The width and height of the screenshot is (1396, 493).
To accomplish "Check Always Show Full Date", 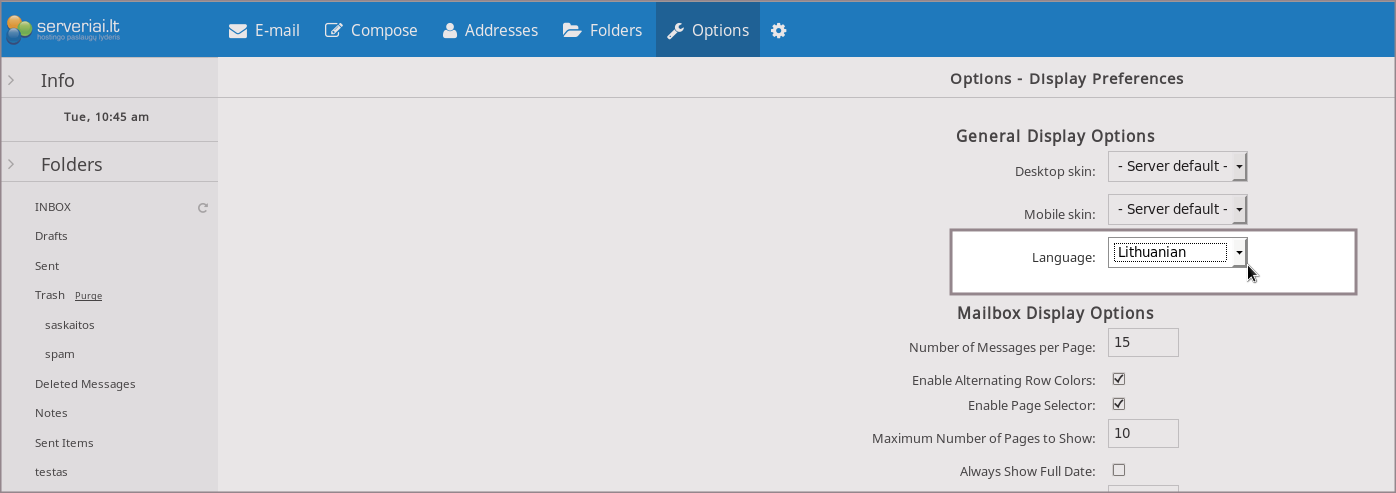I will [1119, 470].
